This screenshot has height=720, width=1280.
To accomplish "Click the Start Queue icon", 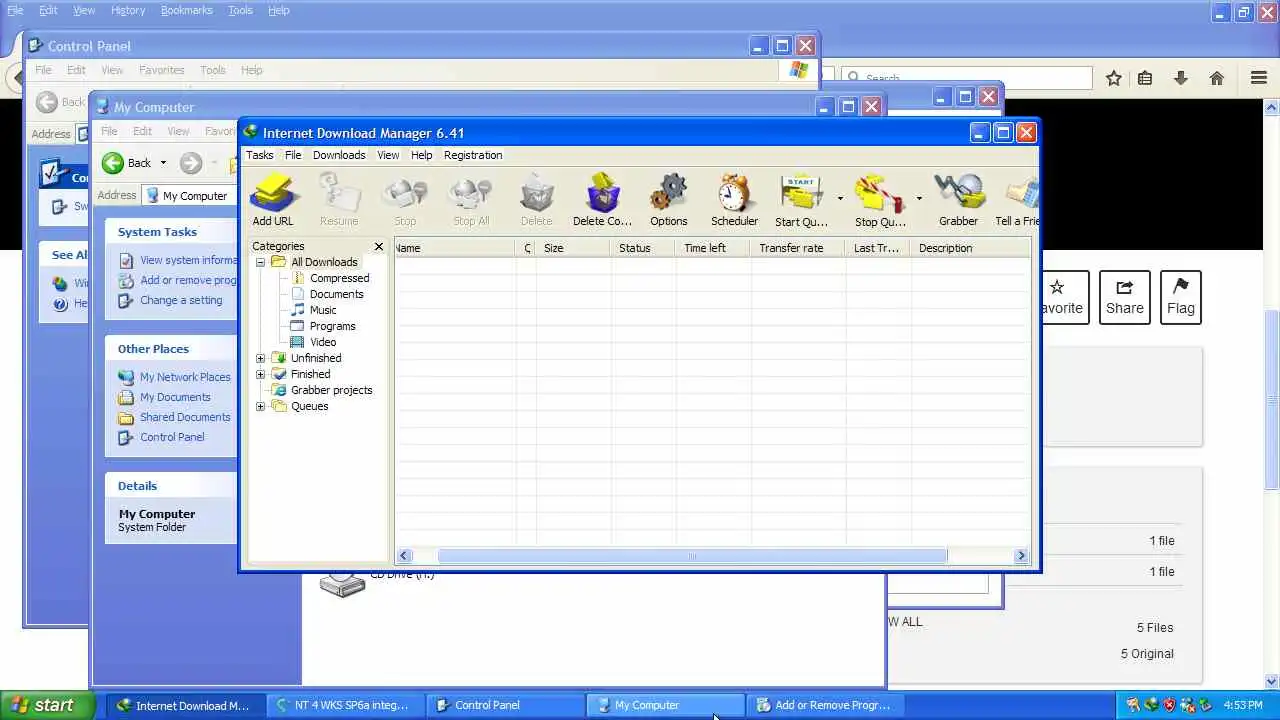I will 801,200.
